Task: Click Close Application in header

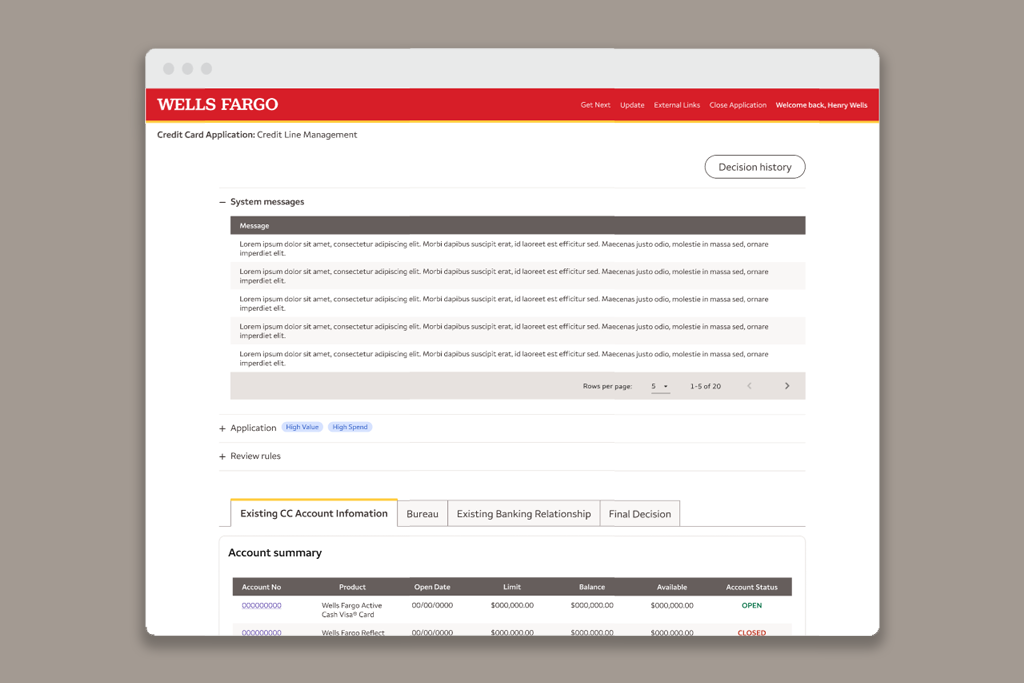Action: (x=738, y=105)
